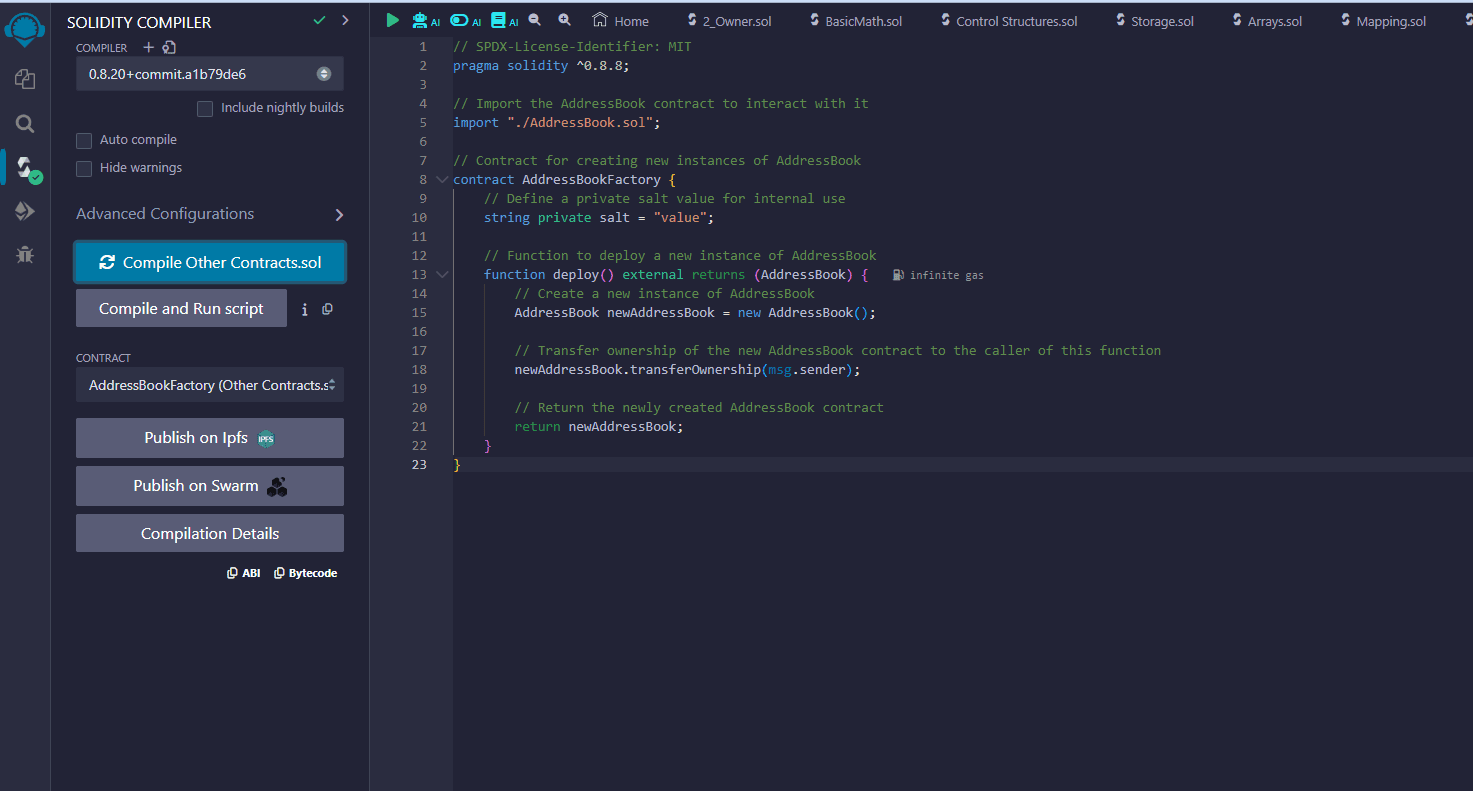Click "contract AddressBookFactory" text in editor
Image resolution: width=1473 pixels, height=791 pixels.
557,180
